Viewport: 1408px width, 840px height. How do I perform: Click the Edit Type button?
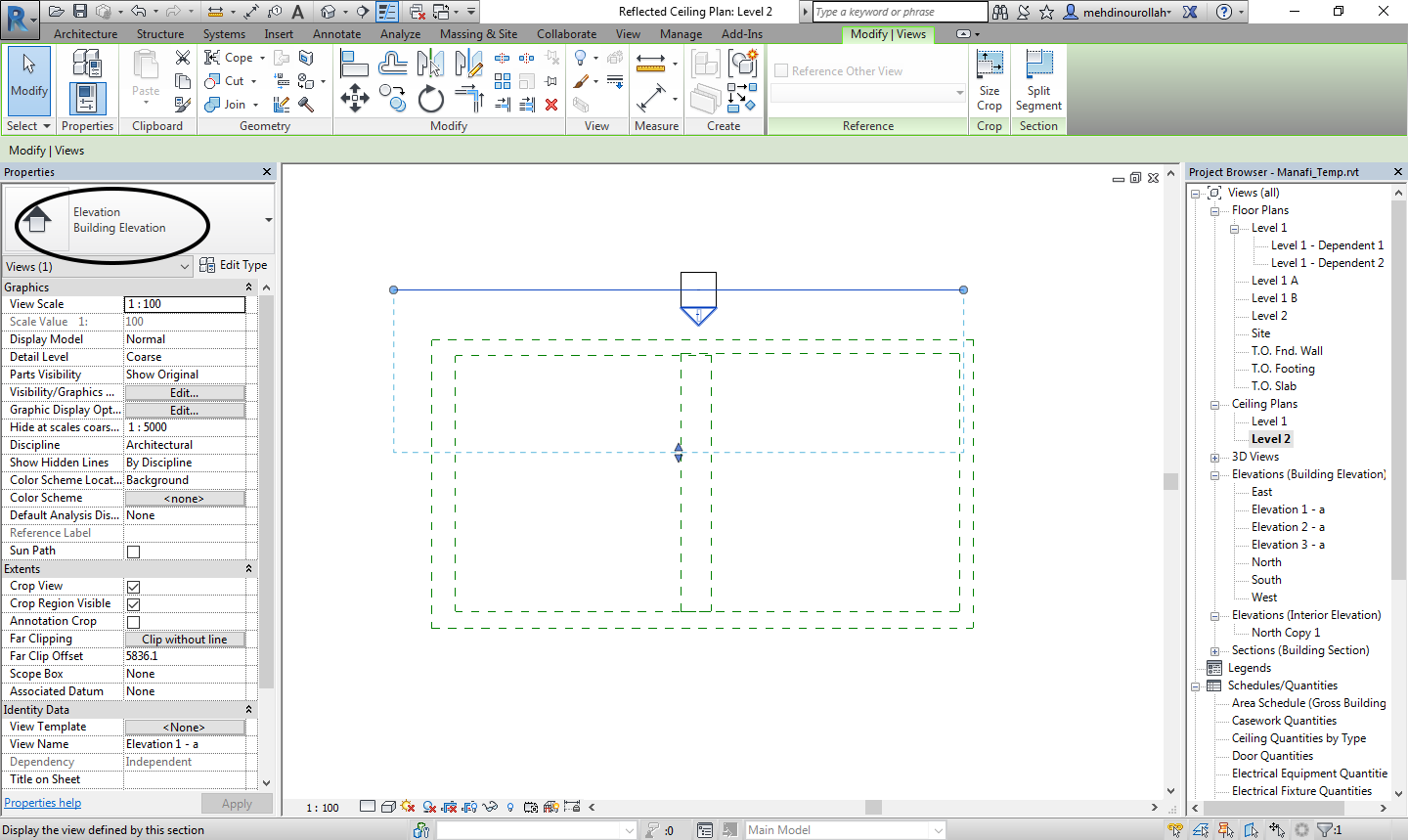pos(233,265)
